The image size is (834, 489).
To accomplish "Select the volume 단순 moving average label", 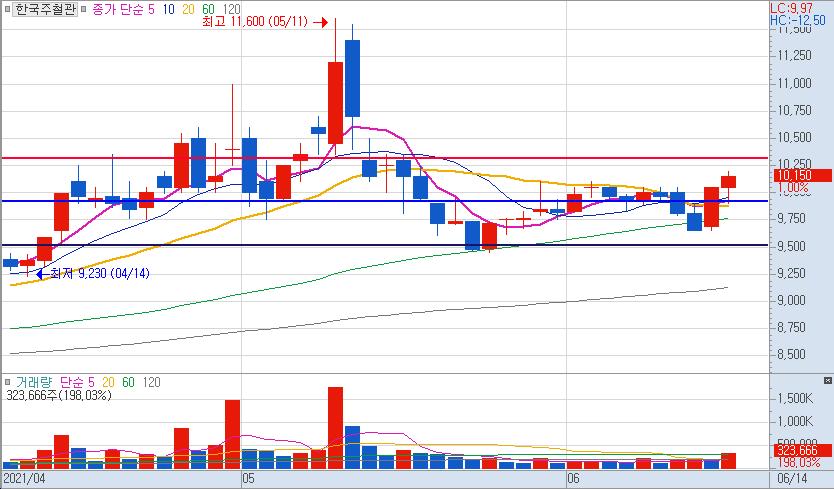I will (71, 382).
